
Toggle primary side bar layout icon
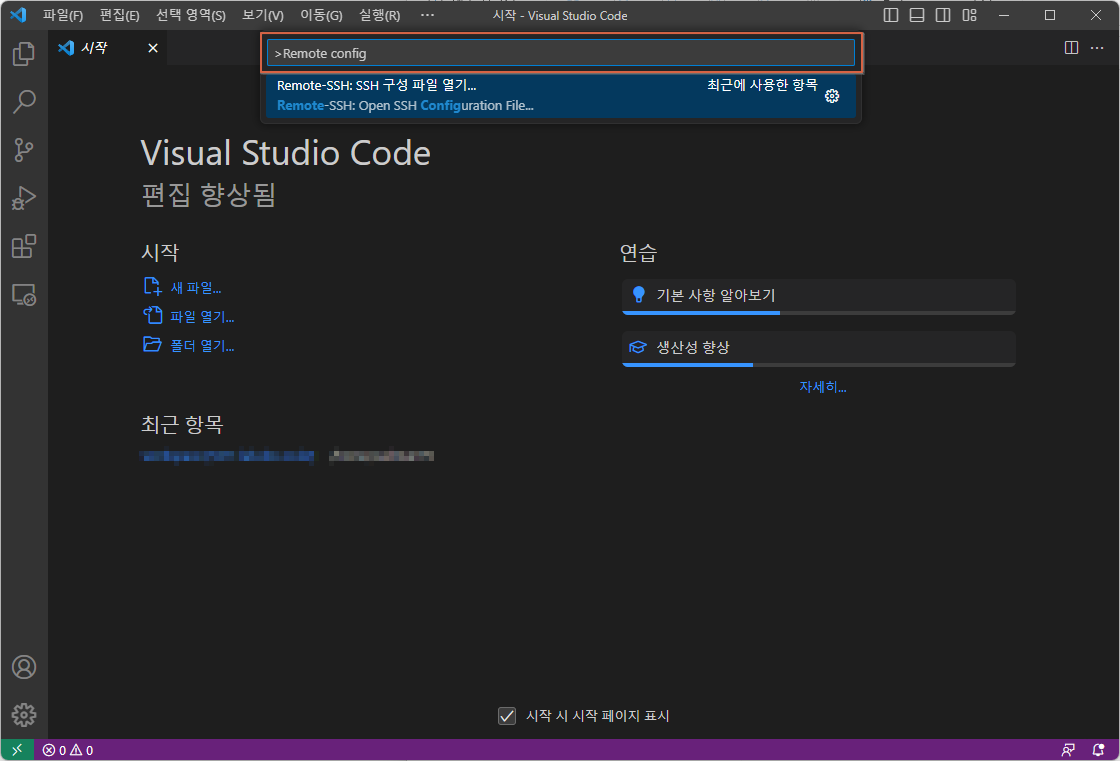point(891,15)
